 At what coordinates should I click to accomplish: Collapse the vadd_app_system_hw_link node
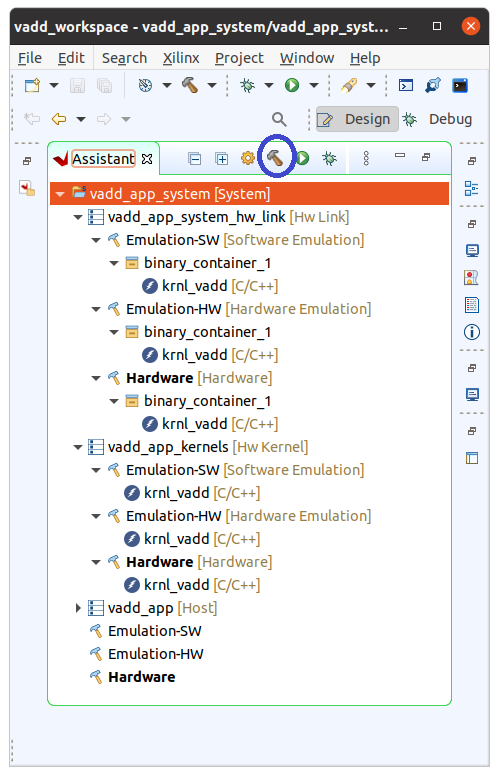coord(78,217)
